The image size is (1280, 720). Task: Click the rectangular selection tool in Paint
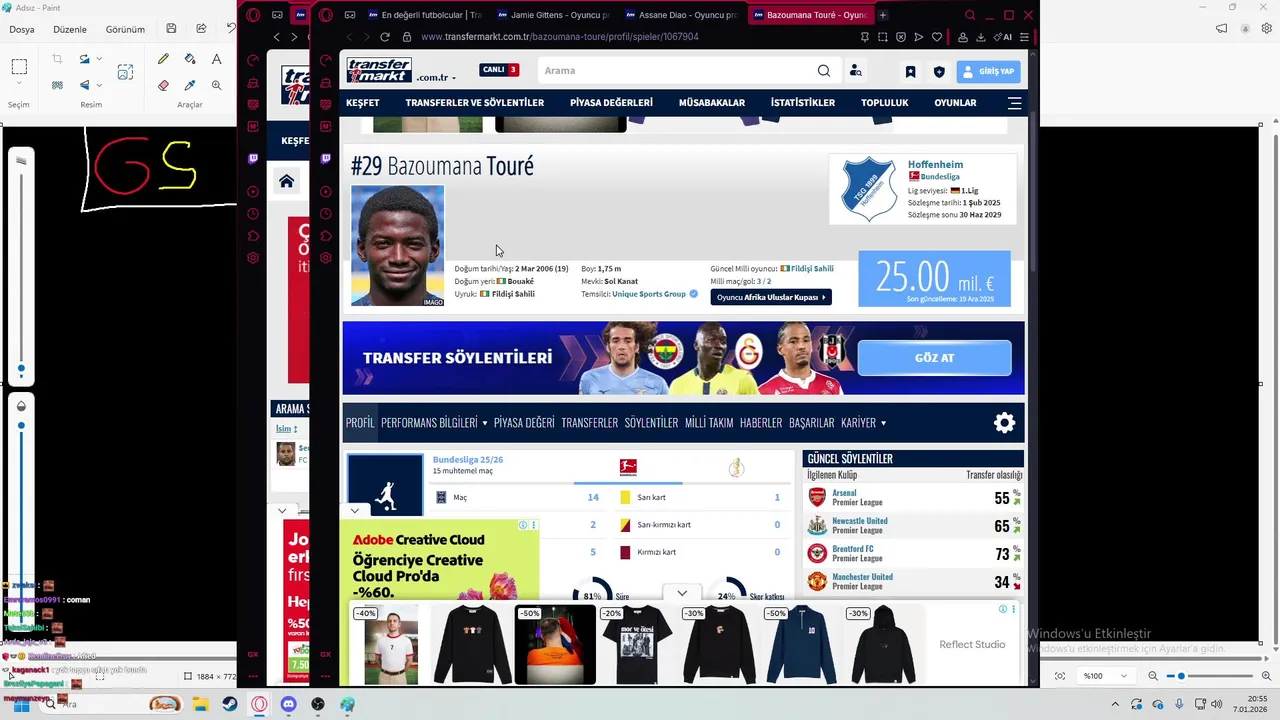point(19,67)
